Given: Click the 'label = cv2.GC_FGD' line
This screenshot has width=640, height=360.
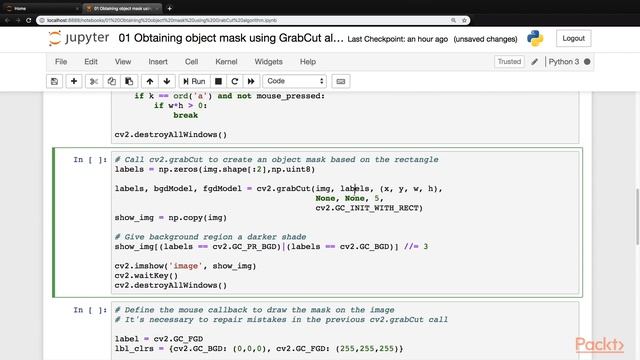Looking at the screenshot, I should pyautogui.click(x=159, y=339).
